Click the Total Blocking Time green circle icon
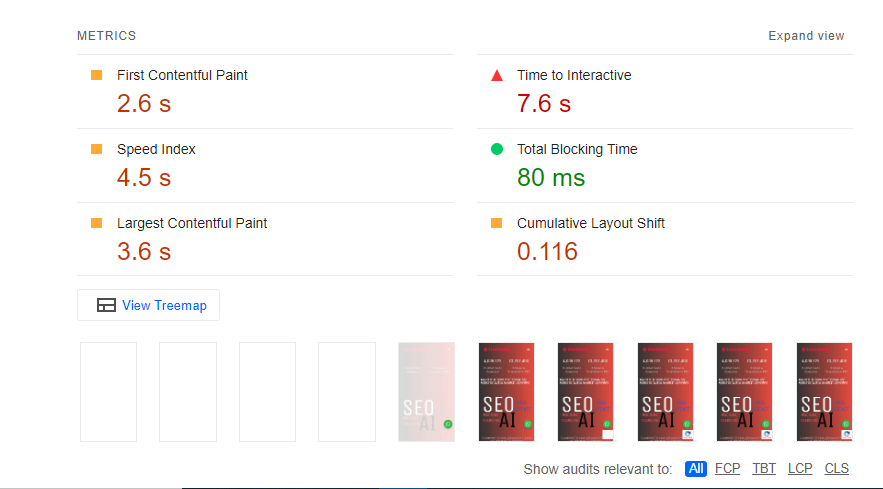The width and height of the screenshot is (883, 489). tap(497, 149)
